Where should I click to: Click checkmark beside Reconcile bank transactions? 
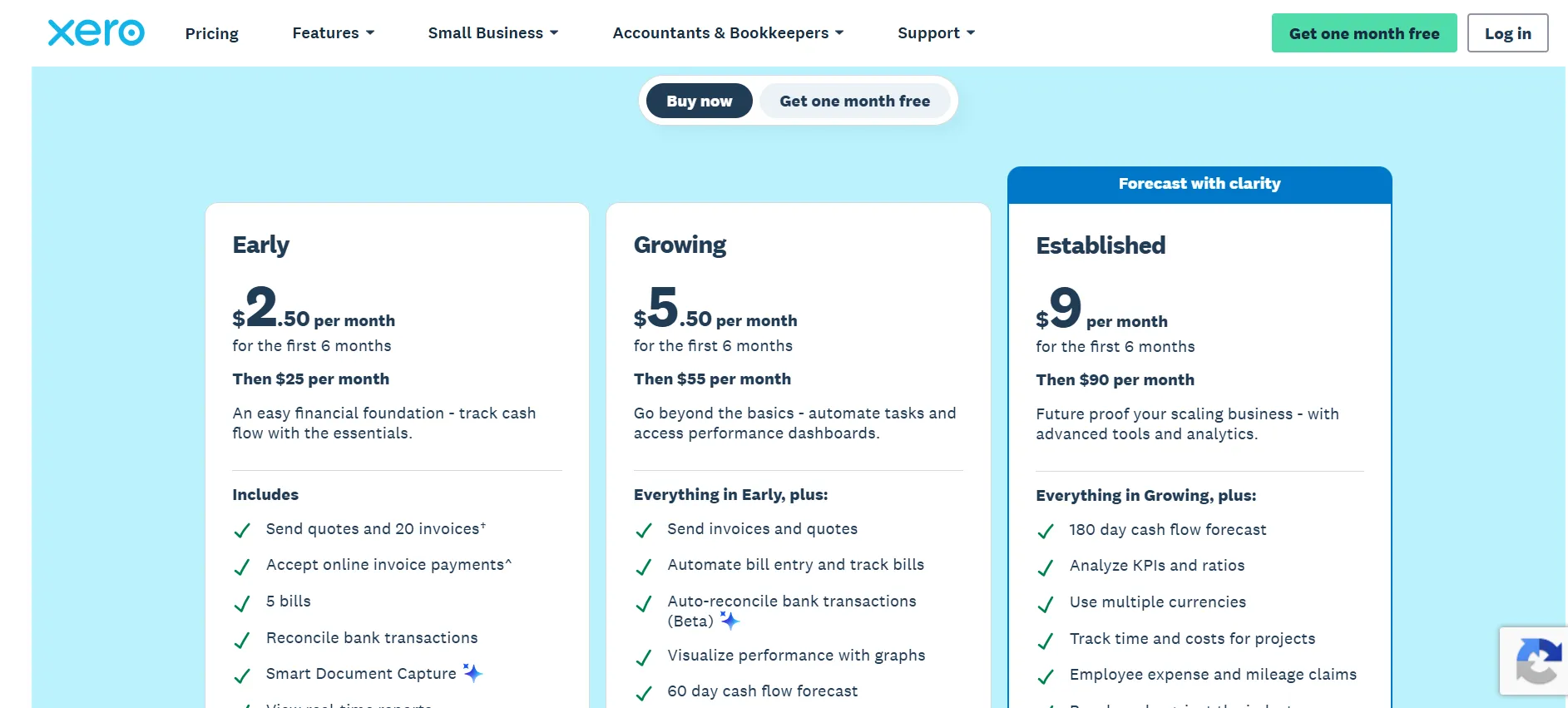(242, 640)
